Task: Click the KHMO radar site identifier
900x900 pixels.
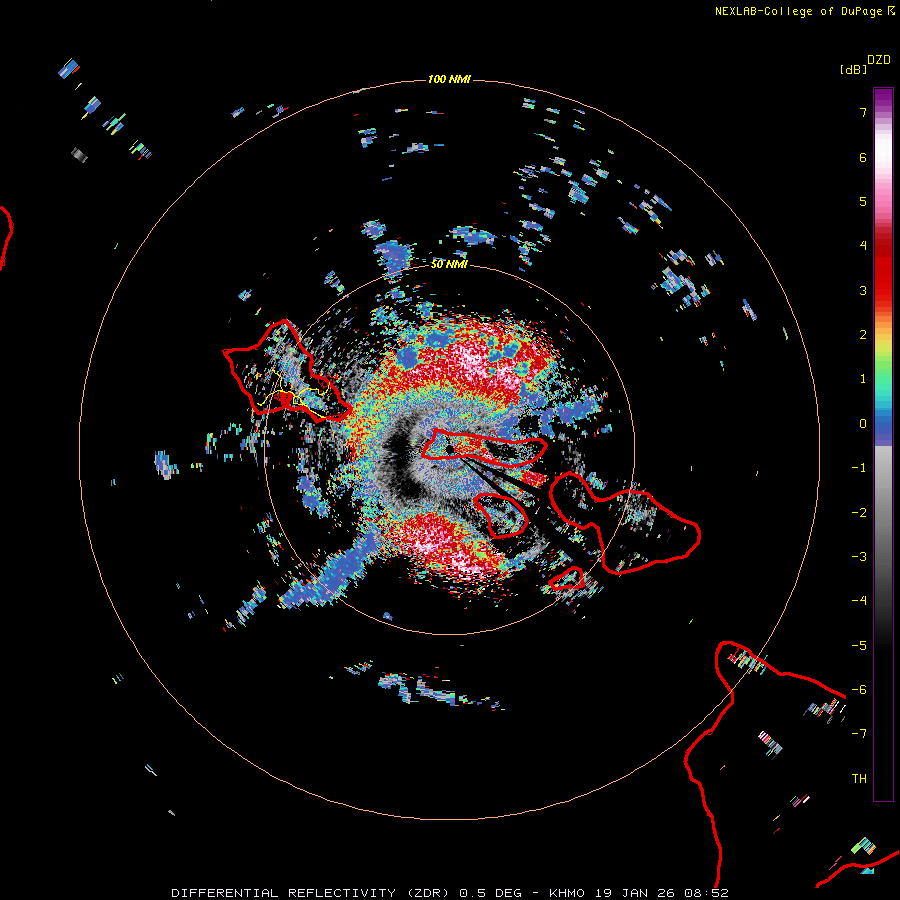Action: point(567,893)
